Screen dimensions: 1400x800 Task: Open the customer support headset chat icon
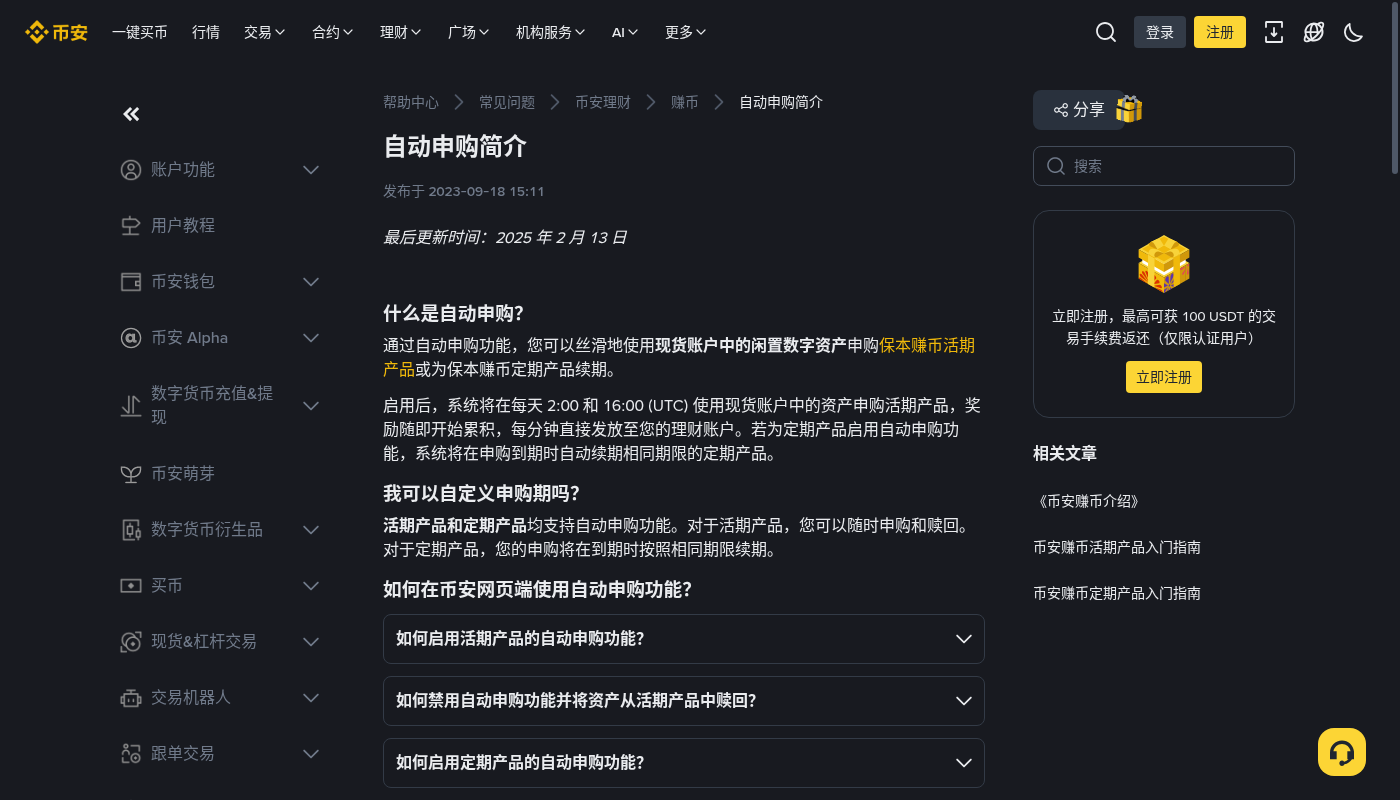[x=1342, y=752]
